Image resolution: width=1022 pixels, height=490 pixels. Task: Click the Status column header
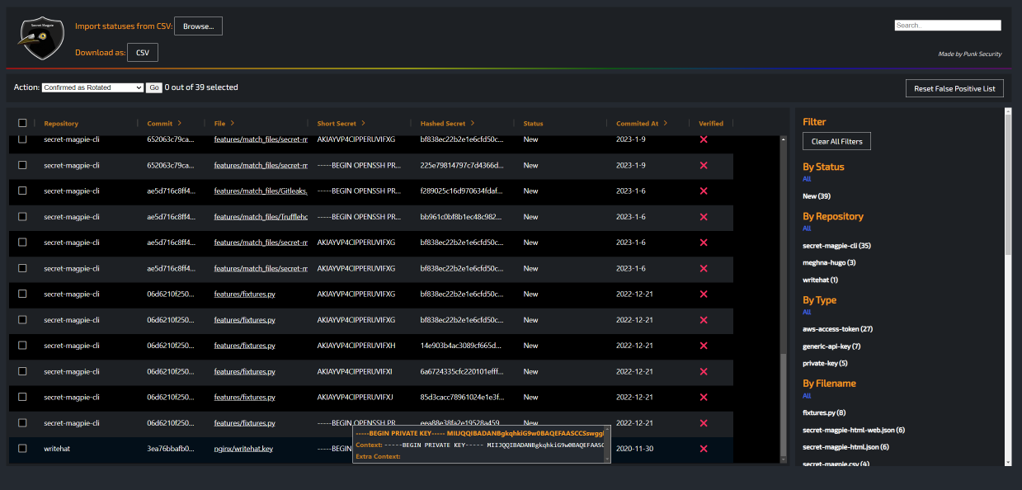533,123
